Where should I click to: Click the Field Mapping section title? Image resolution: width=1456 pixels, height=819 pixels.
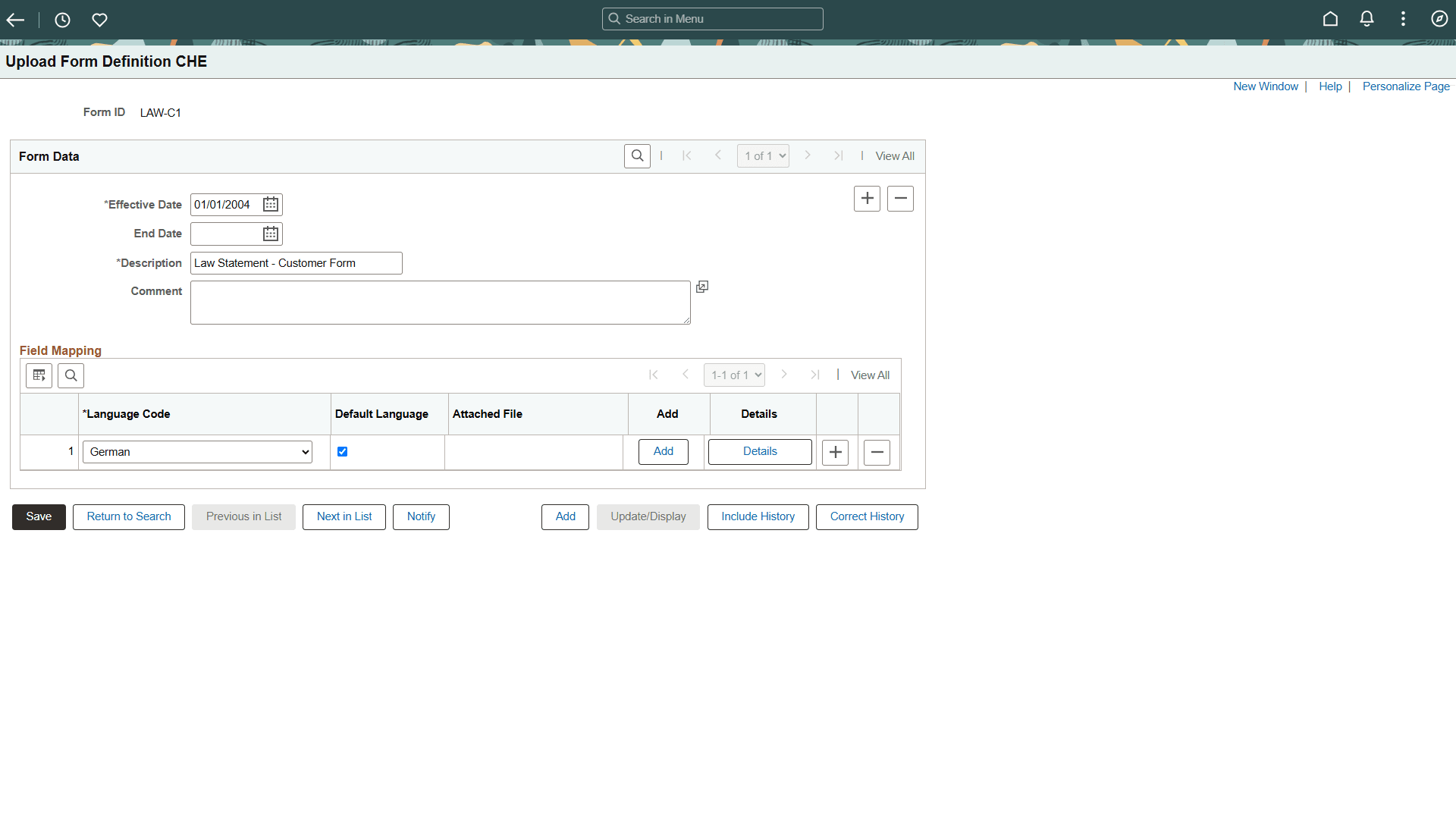(61, 350)
